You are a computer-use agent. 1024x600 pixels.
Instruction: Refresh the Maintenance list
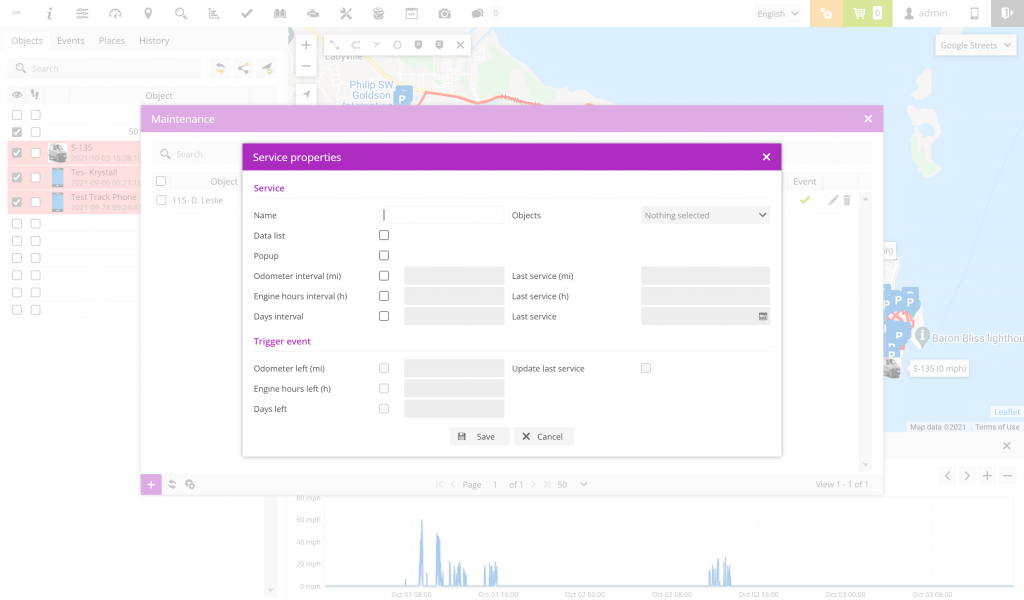[x=172, y=484]
